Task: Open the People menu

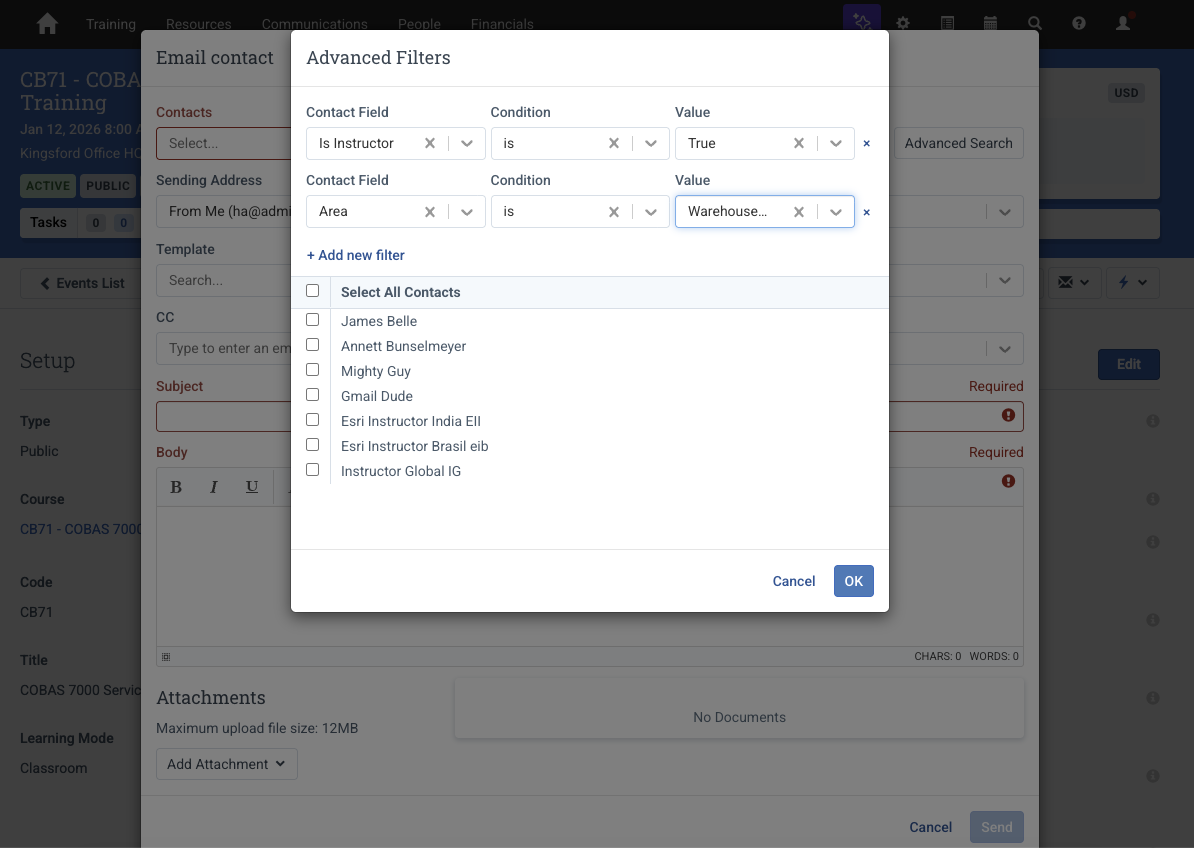Action: click(x=419, y=24)
